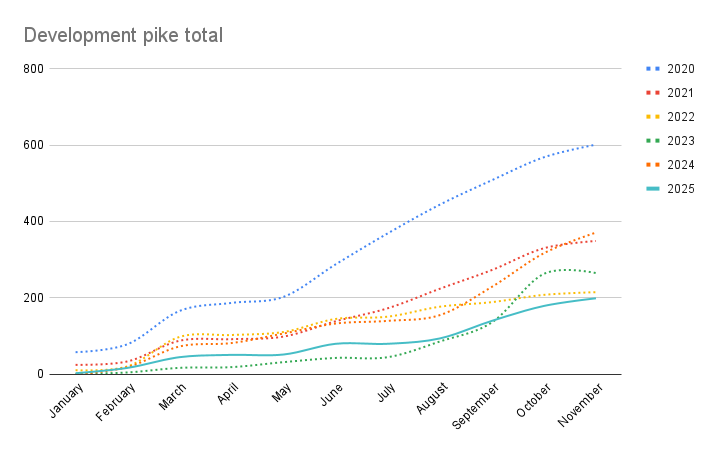The width and height of the screenshot is (718, 451).
Task: Select the 2022 yellow legend marker
Action: [x=654, y=117]
